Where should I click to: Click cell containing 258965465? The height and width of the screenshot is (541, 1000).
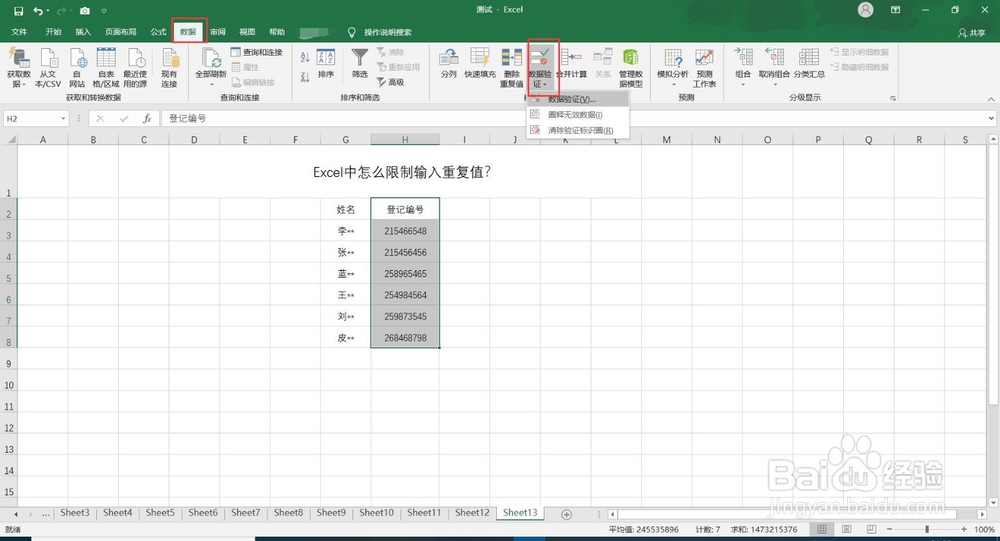tap(405, 274)
